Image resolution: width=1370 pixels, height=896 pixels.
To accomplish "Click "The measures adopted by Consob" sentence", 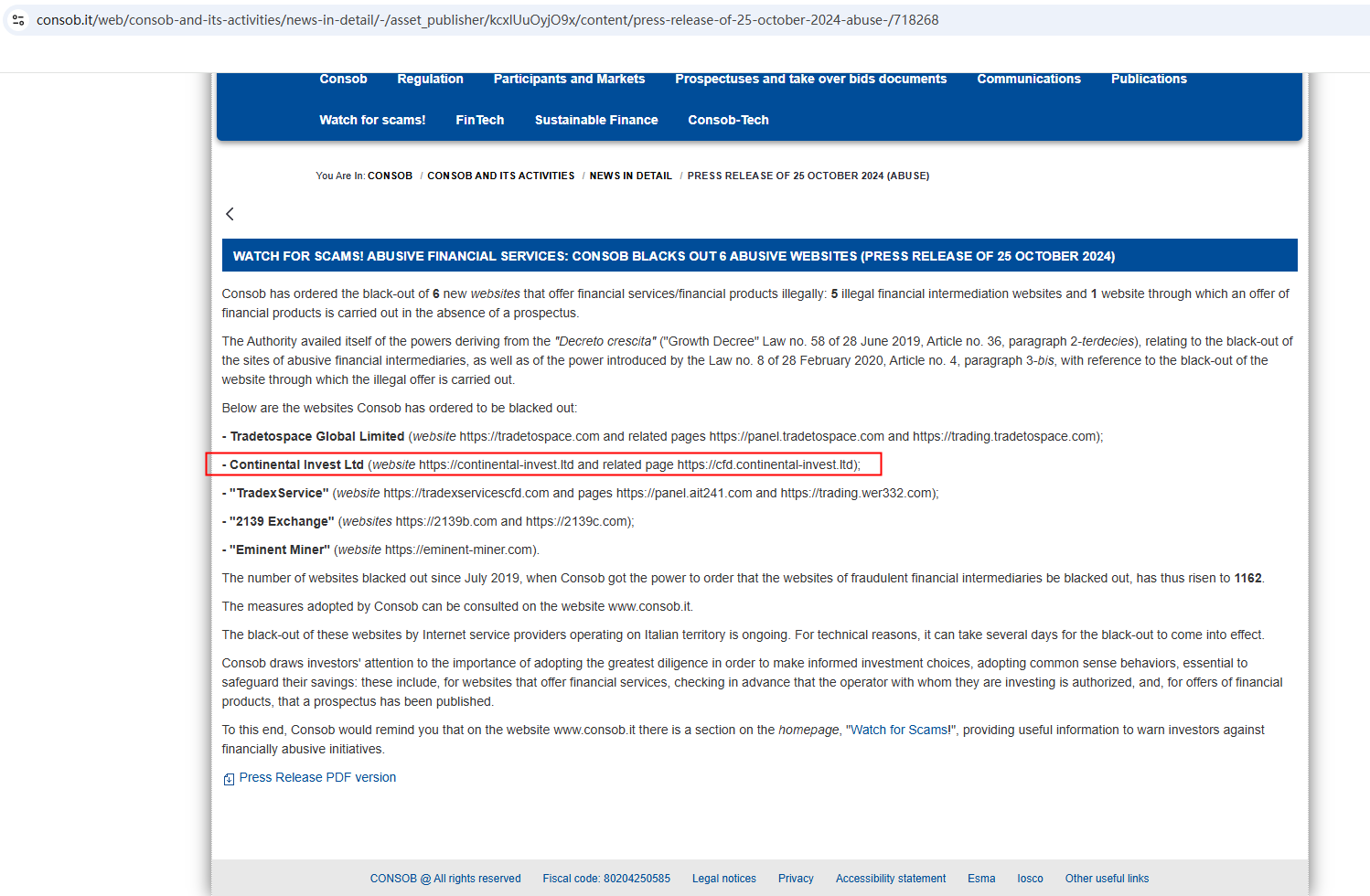I will 457,606.
